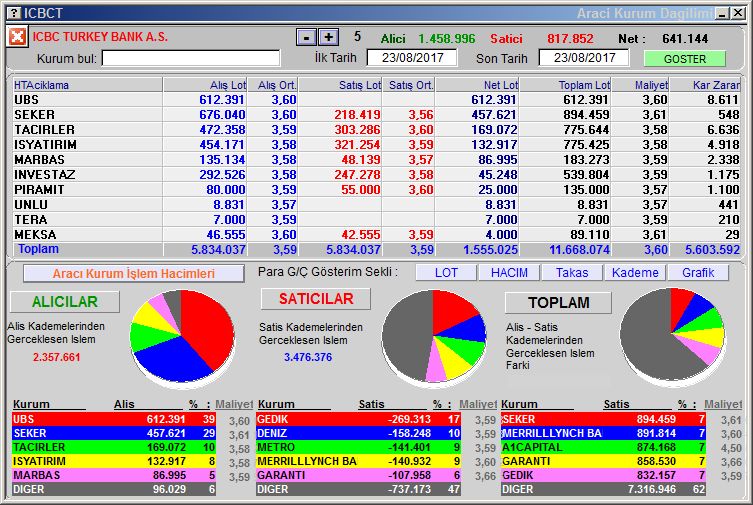Image resolution: width=753 pixels, height=505 pixels.
Task: Click blue DENIZ row in sellers list
Action: (358, 433)
